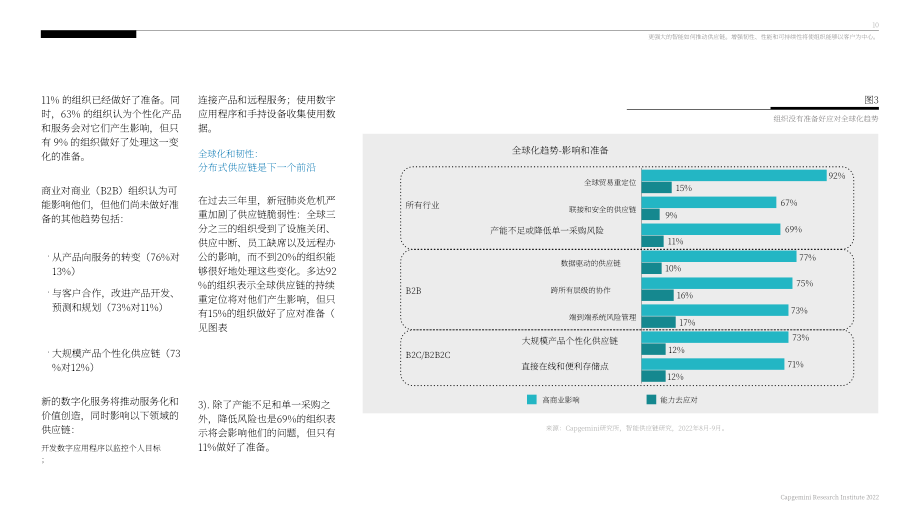920x518 pixels.
Task: Click the page number 10 at top right
Action: pos(875,25)
